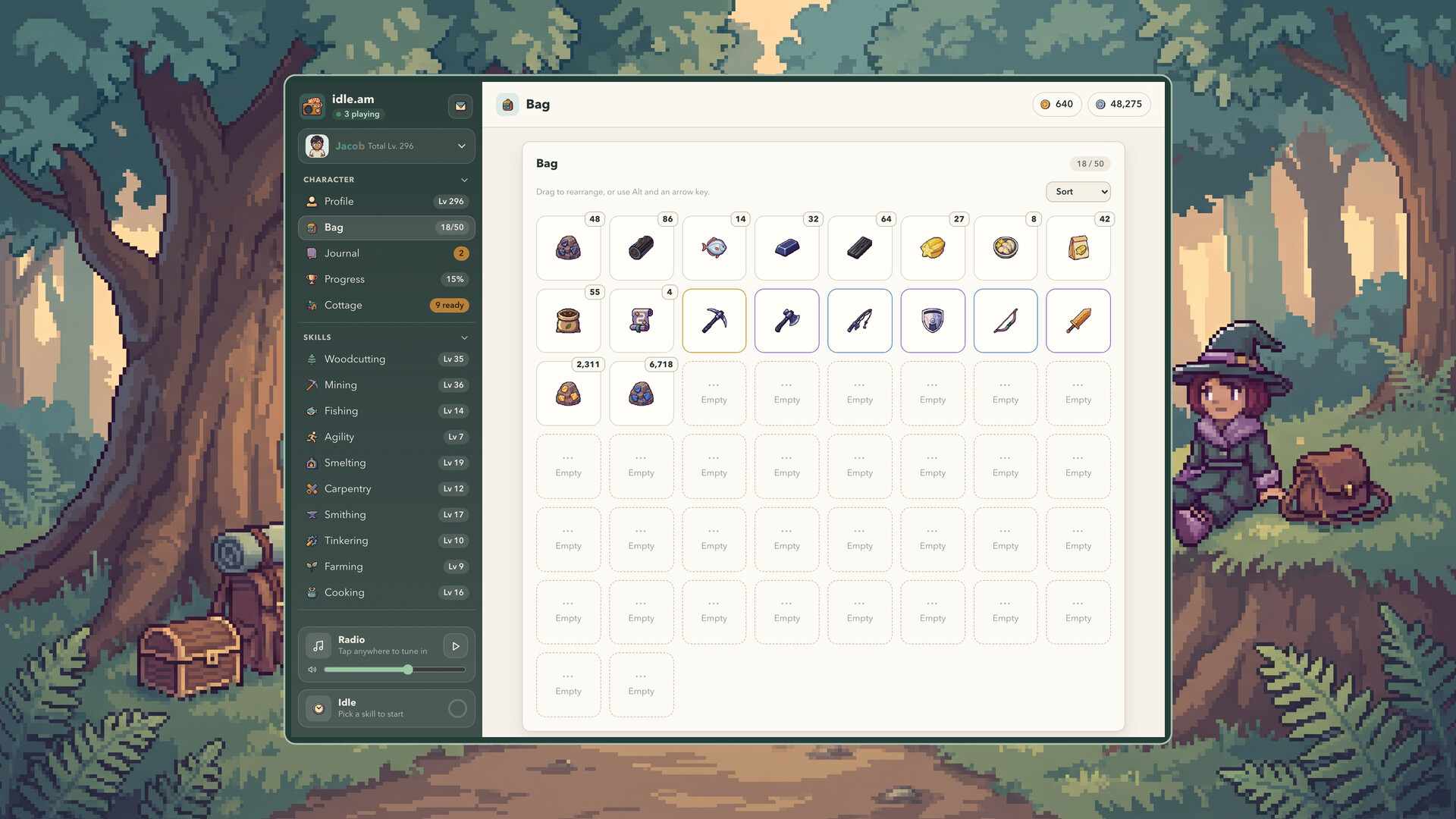Go to the Cooking skill
Image resolution: width=1456 pixels, height=819 pixels.
click(x=386, y=592)
